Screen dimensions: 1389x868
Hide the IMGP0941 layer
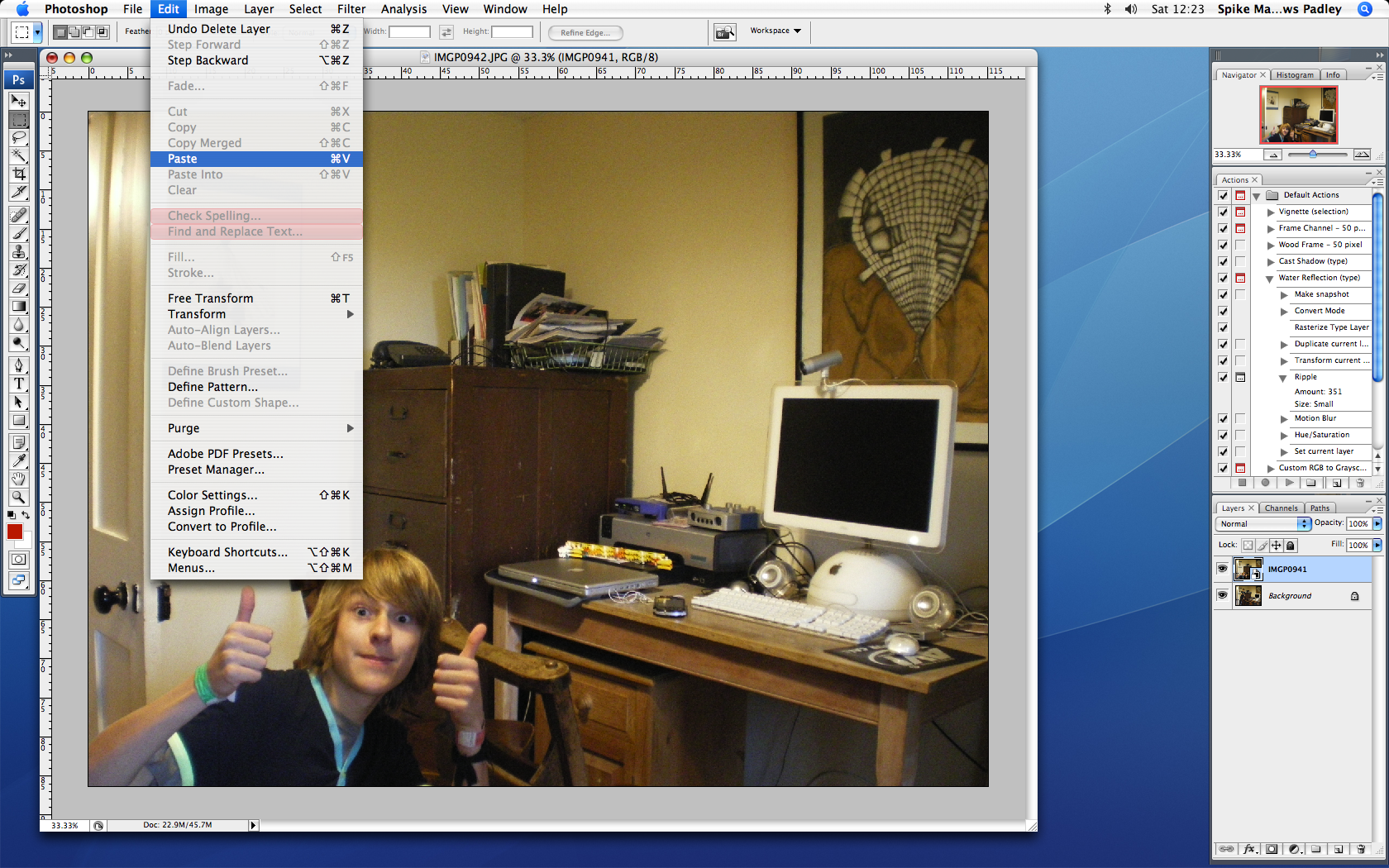1222,569
